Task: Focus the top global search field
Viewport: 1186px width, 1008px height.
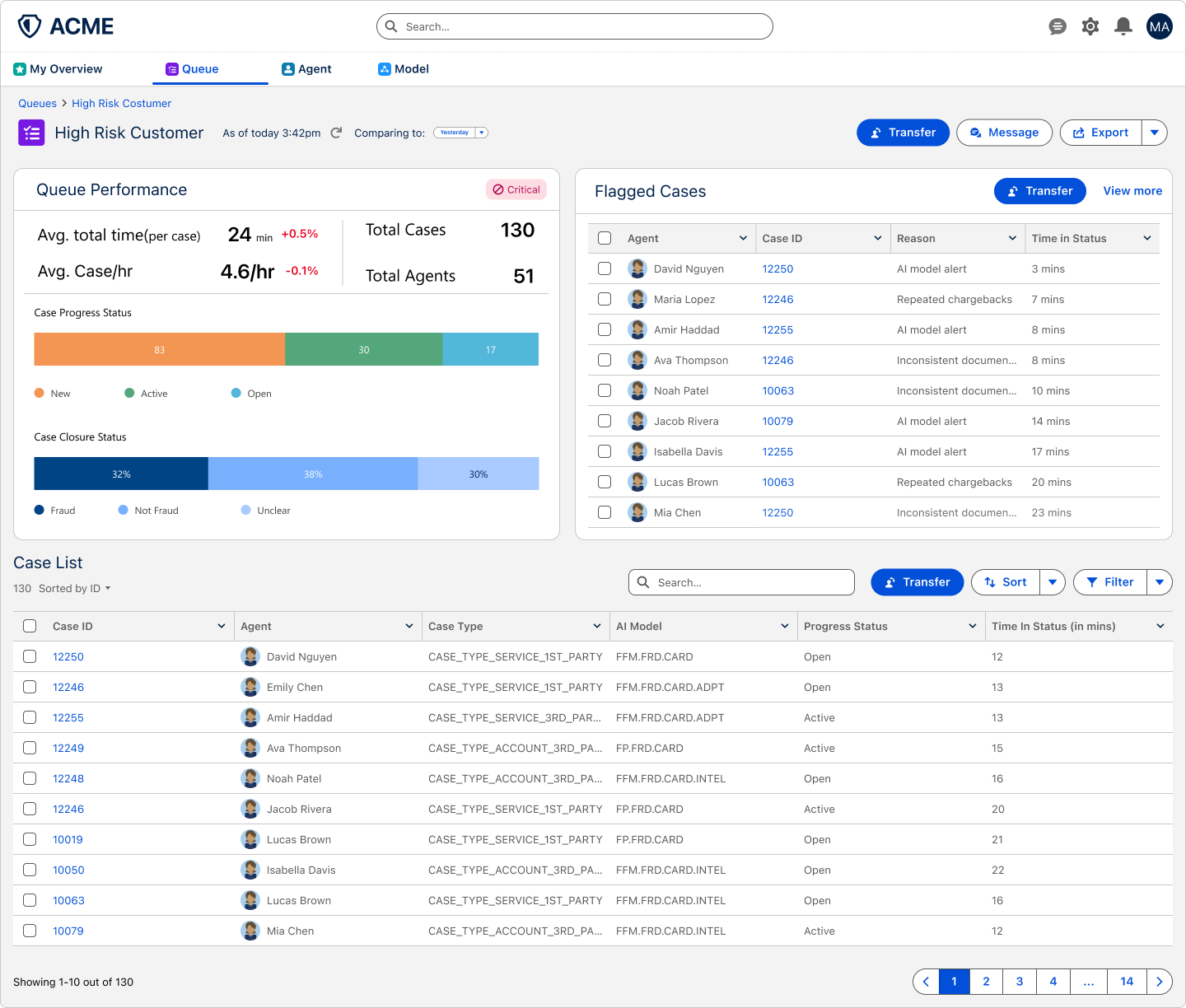Action: pyautogui.click(x=575, y=26)
